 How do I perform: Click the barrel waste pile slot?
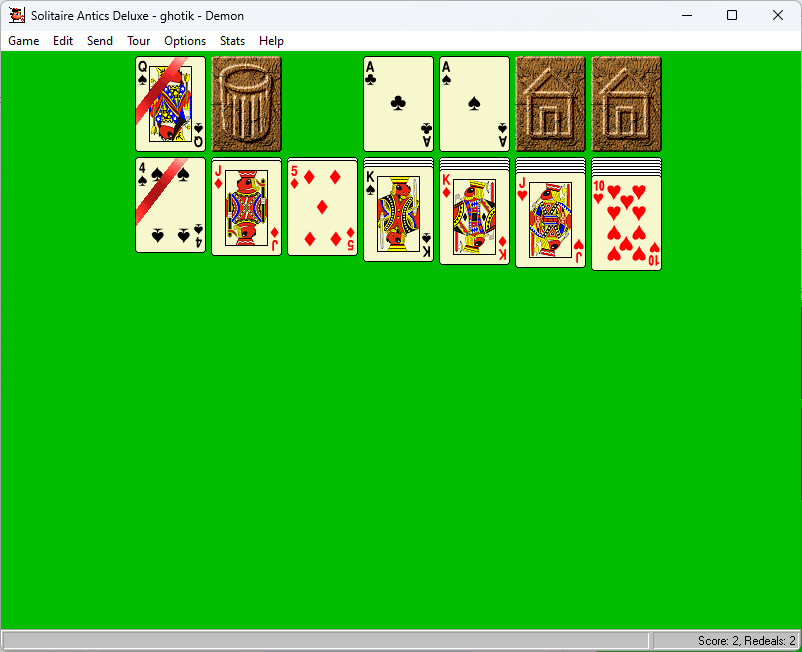(247, 104)
